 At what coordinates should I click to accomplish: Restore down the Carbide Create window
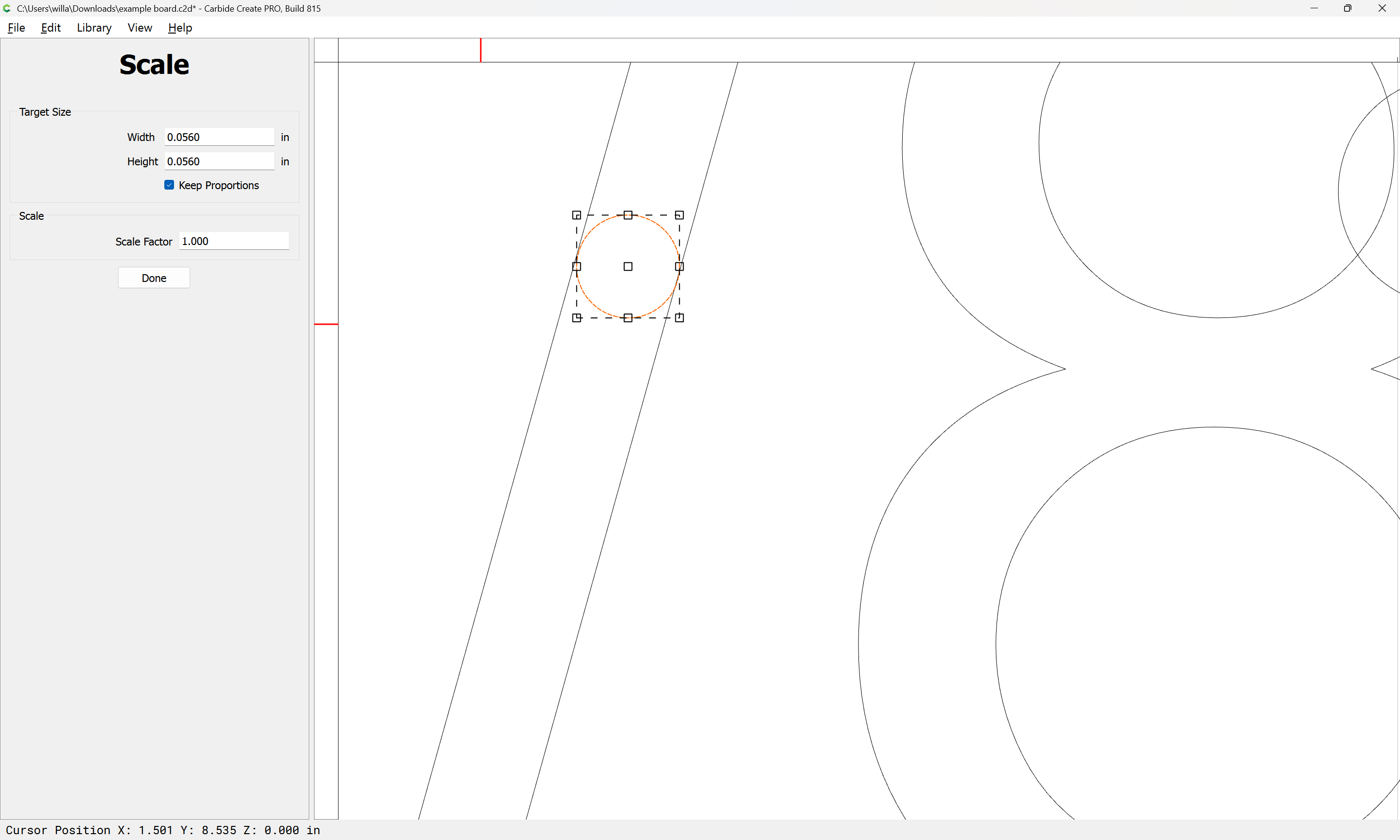1348,8
